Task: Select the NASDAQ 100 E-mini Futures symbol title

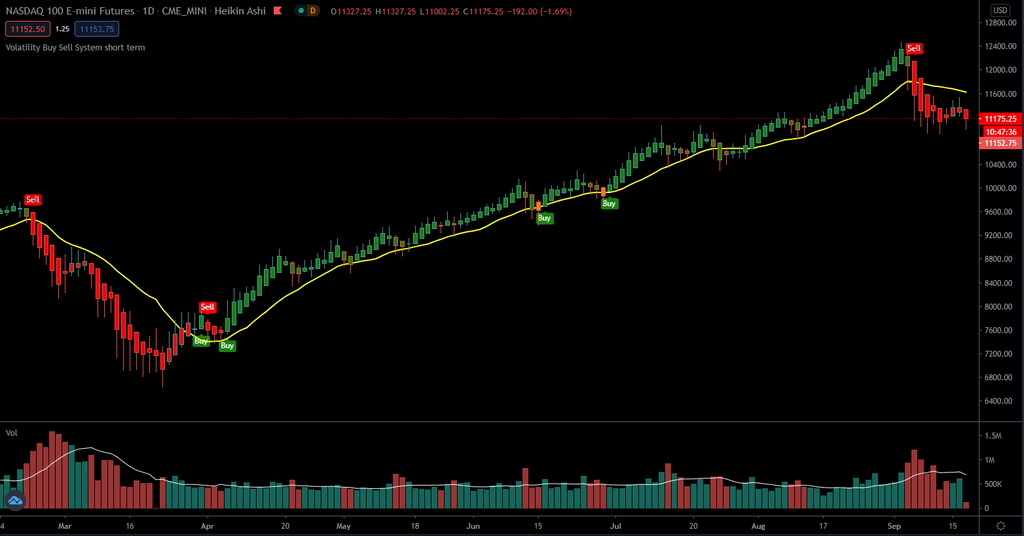Action: [70, 11]
